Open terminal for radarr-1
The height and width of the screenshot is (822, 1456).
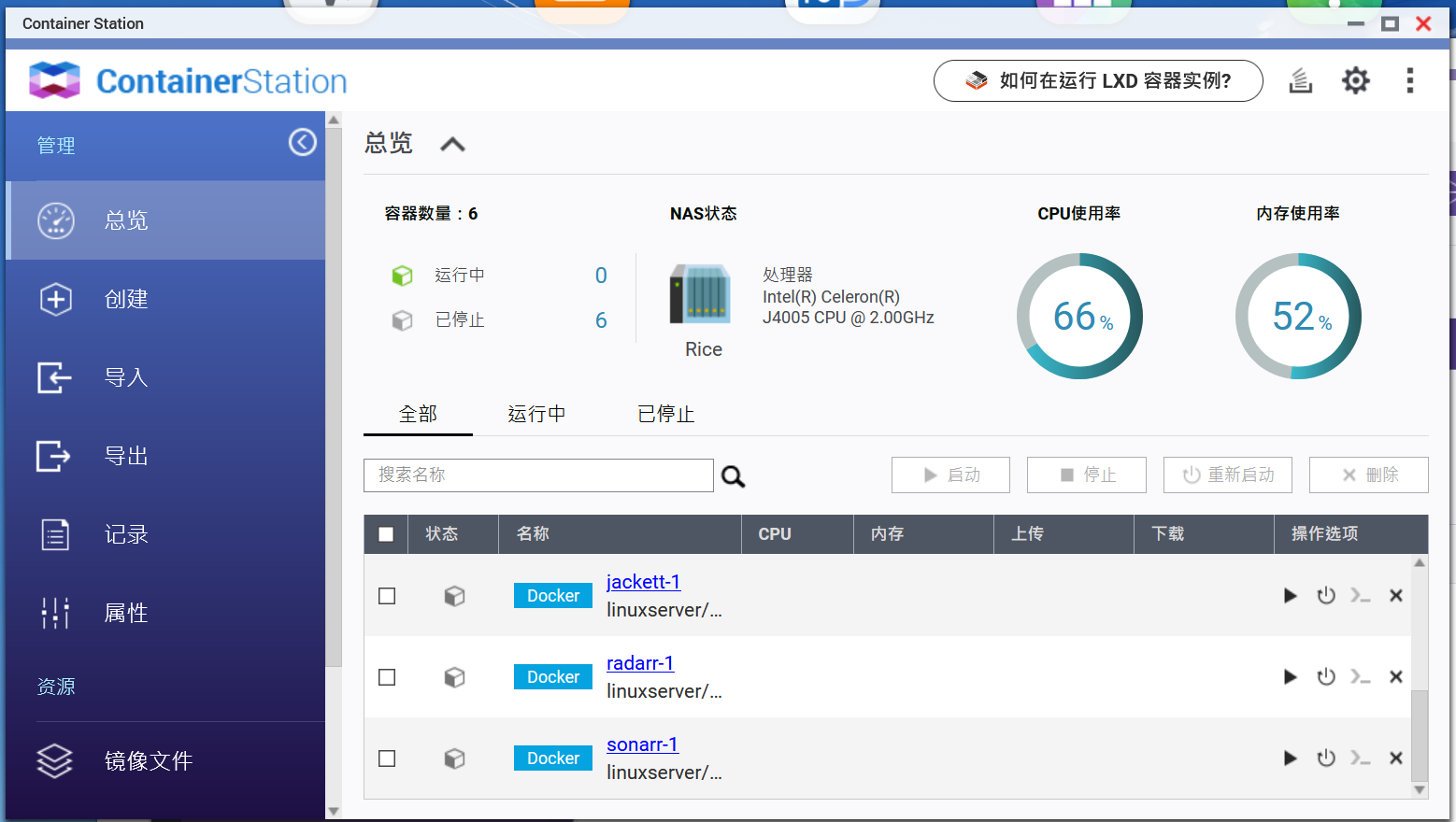(1361, 676)
